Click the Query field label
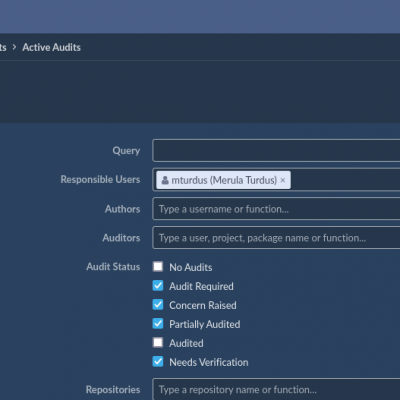The width and height of the screenshot is (400, 400). click(126, 151)
